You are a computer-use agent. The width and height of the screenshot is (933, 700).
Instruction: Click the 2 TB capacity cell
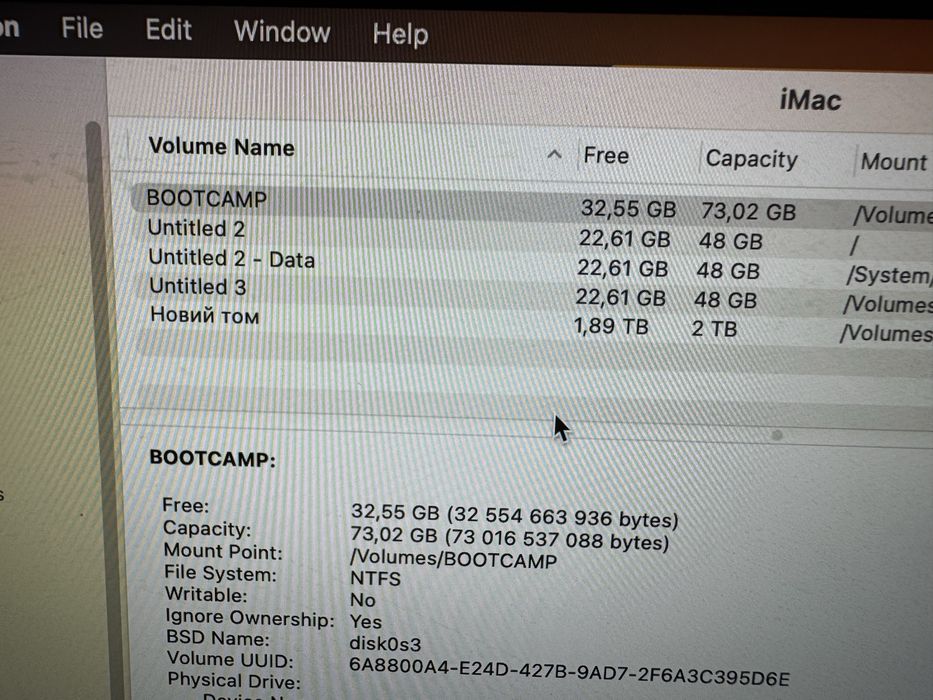tap(714, 328)
